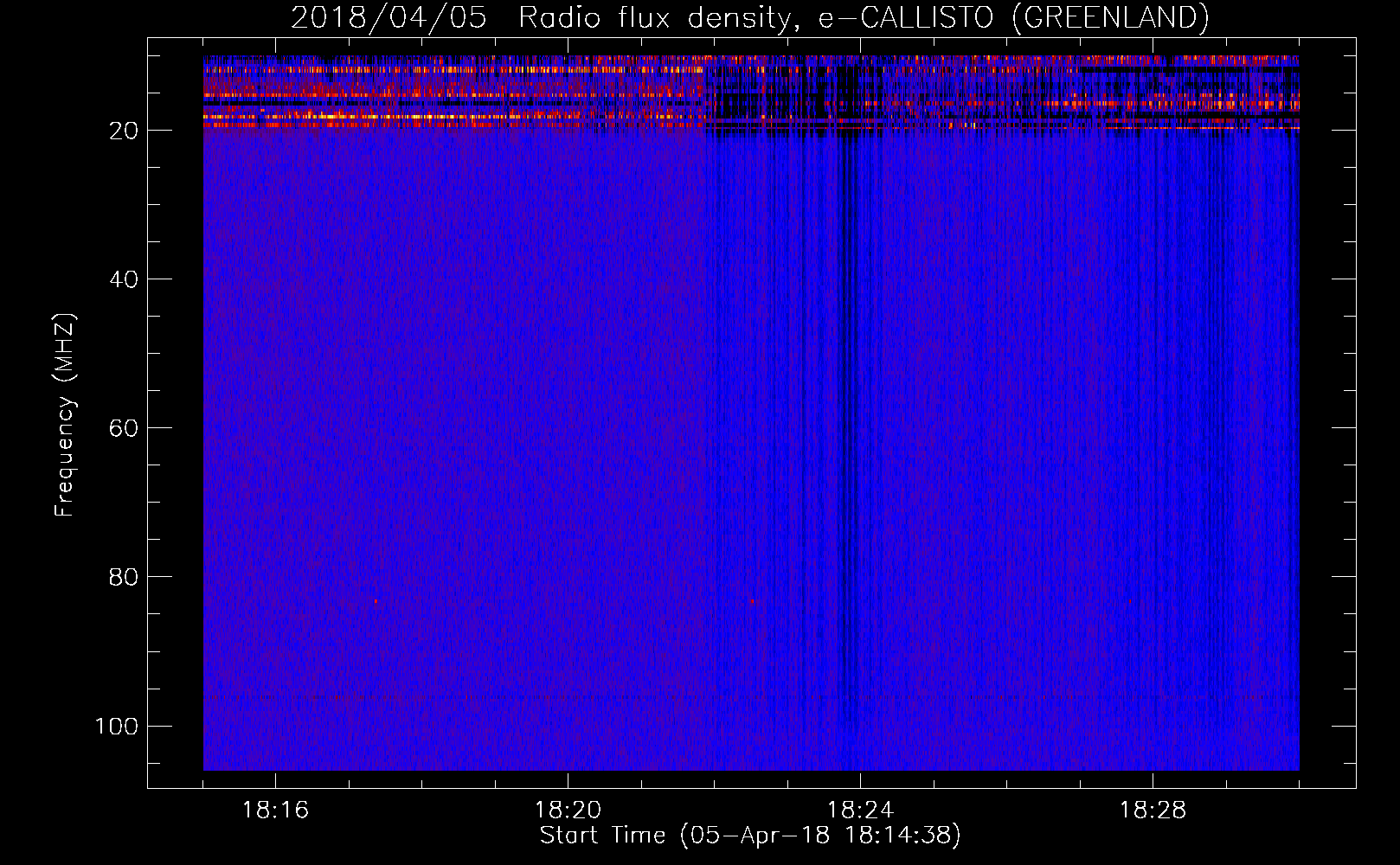Click the "Frequency (MHZ)" axis label
This screenshot has width=1400, height=865.
65,414
